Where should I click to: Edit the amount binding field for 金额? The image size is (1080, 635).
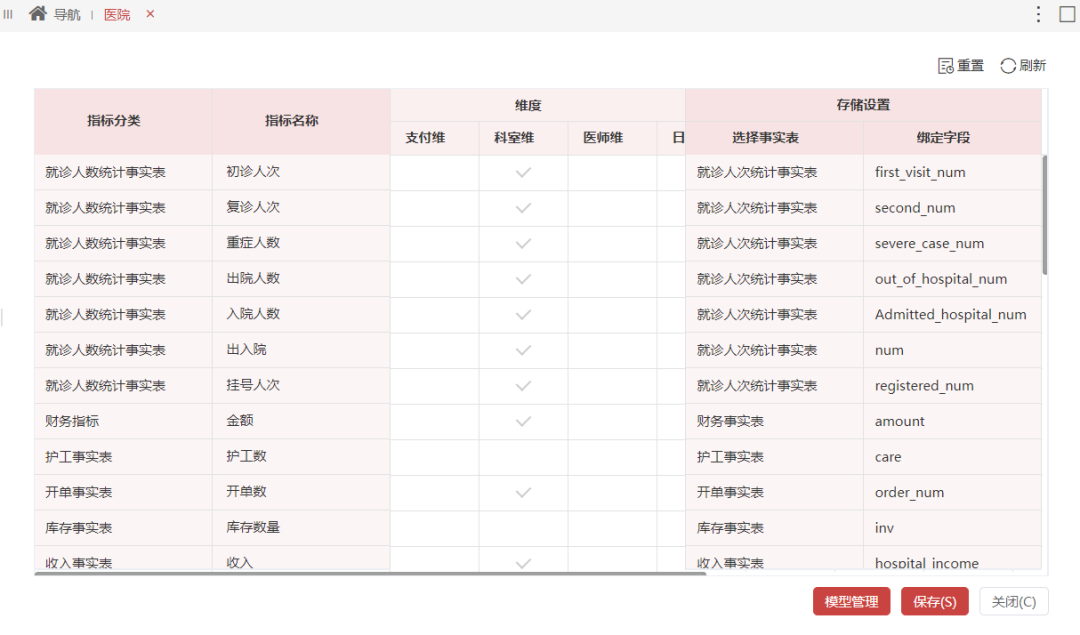pos(948,421)
